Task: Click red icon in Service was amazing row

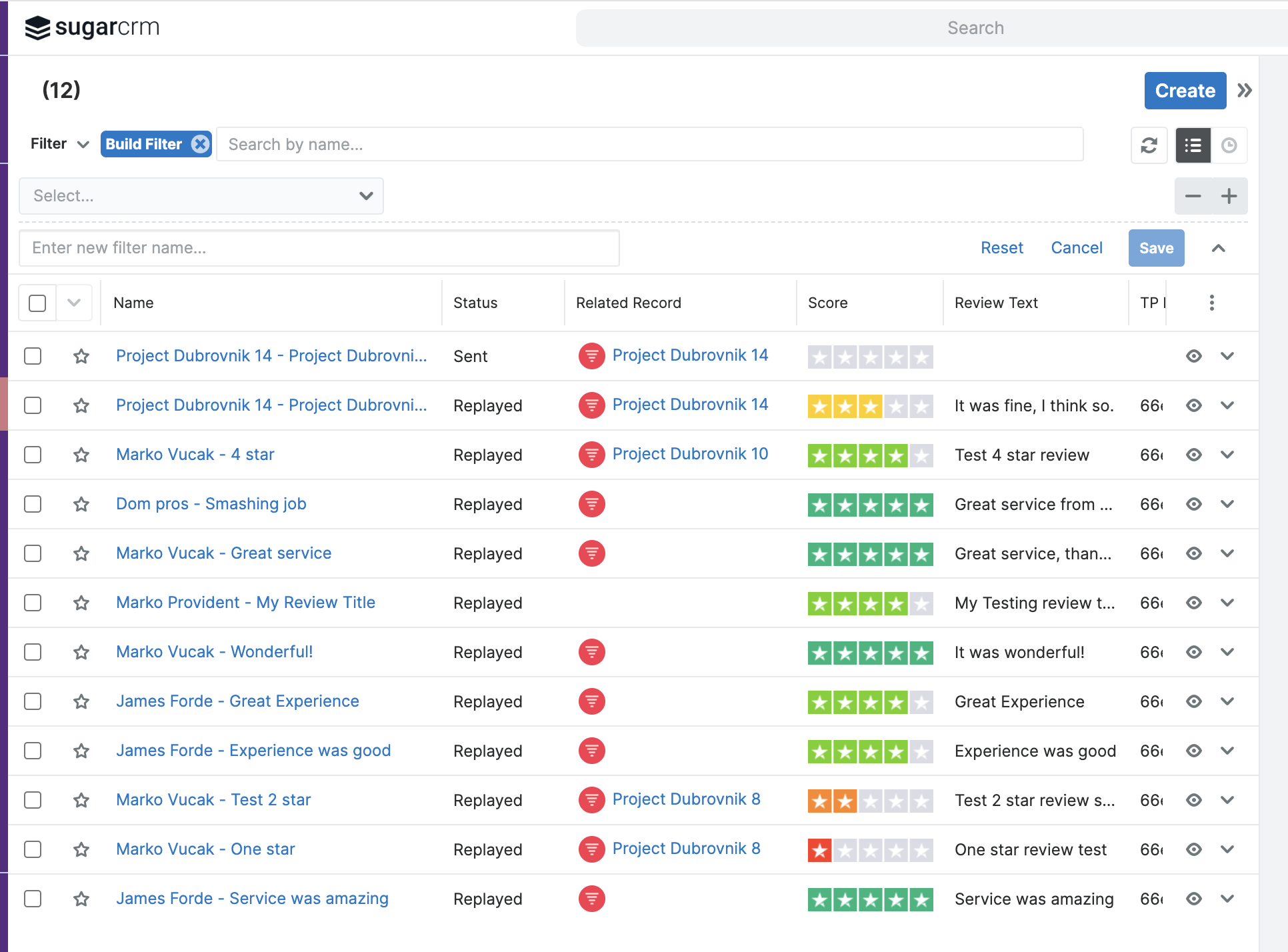Action: (x=591, y=899)
